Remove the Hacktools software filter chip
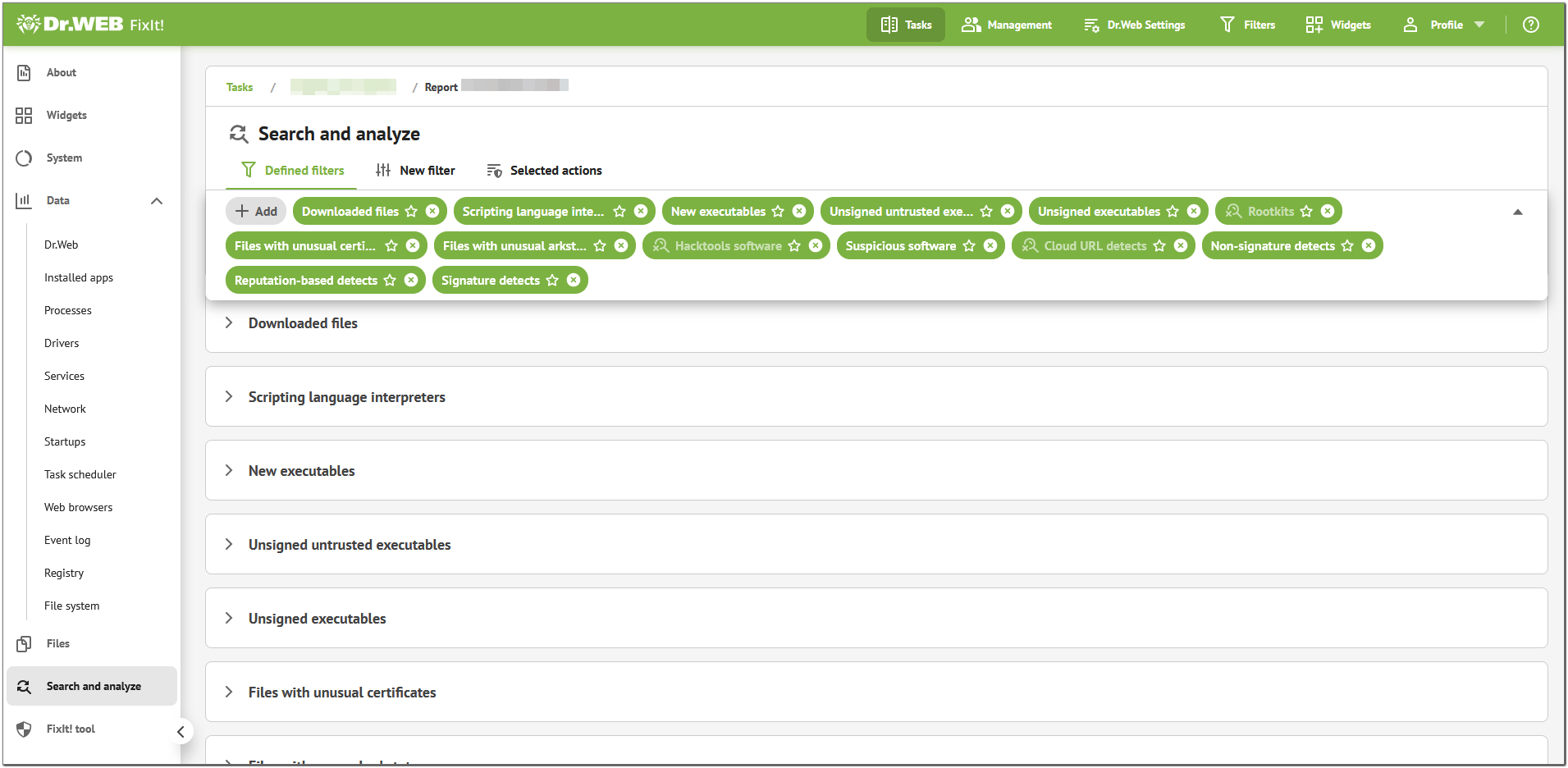This screenshot has height=768, width=1568. 816,245
